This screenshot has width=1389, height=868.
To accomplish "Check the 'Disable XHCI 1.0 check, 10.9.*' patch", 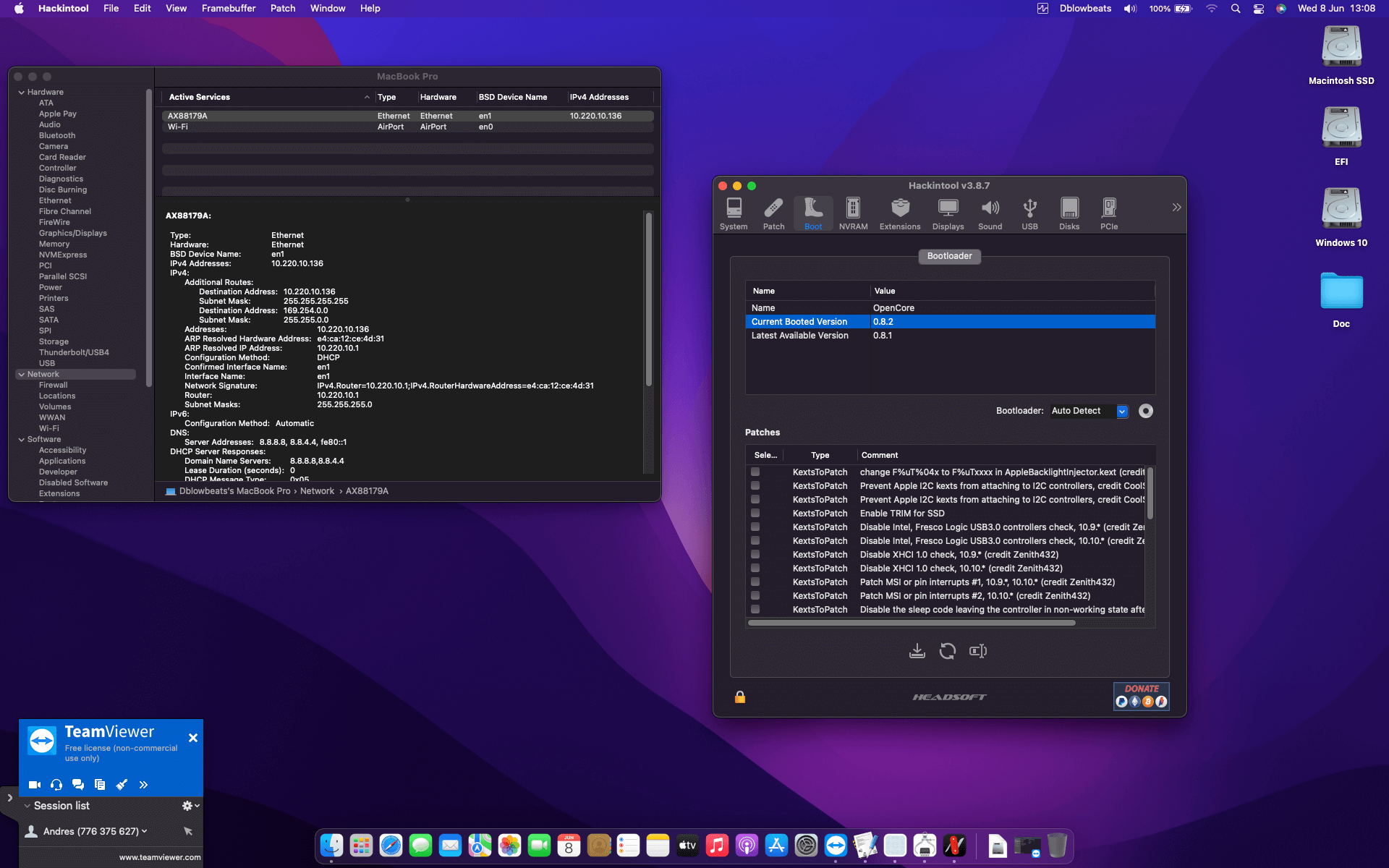I will tap(756, 554).
